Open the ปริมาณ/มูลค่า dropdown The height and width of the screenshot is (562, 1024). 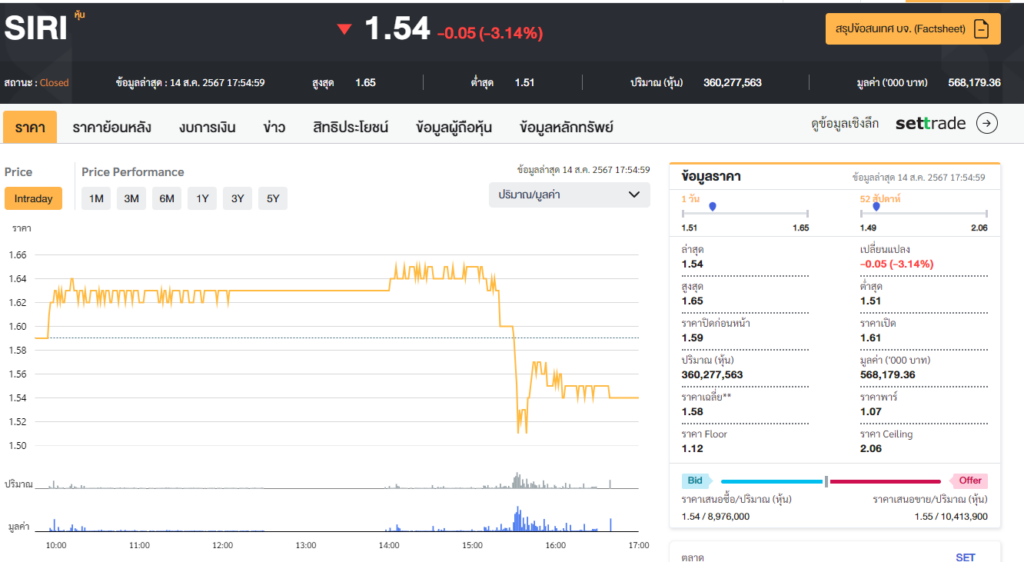click(x=569, y=195)
